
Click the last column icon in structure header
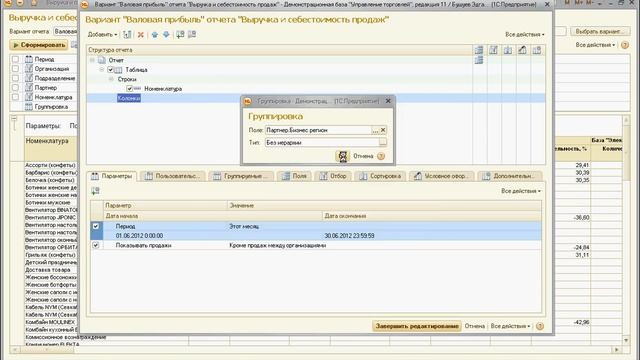pos(537,50)
